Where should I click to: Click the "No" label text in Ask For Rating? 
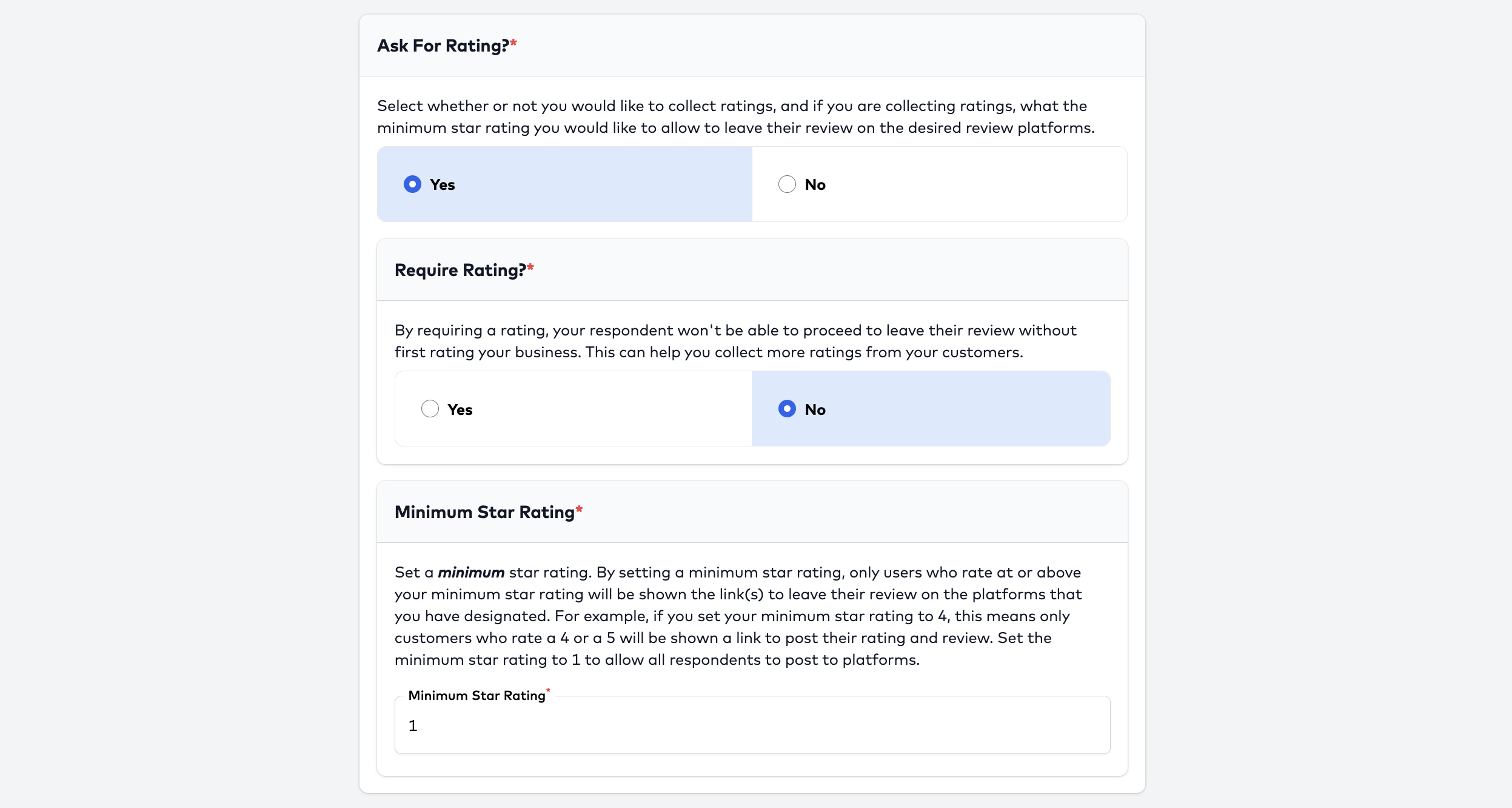pos(815,185)
